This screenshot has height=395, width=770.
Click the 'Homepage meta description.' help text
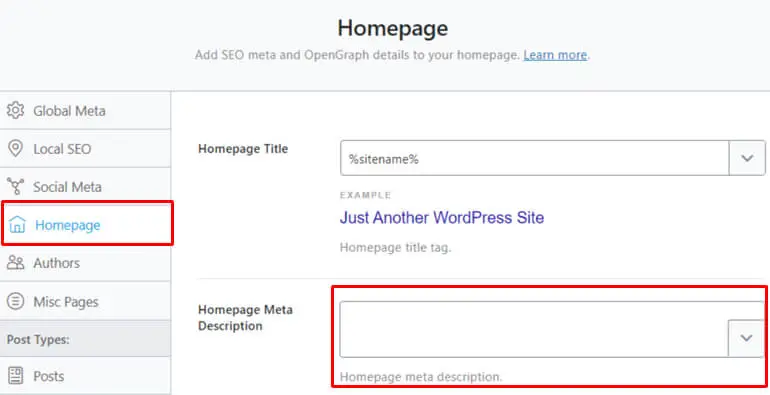tap(421, 377)
